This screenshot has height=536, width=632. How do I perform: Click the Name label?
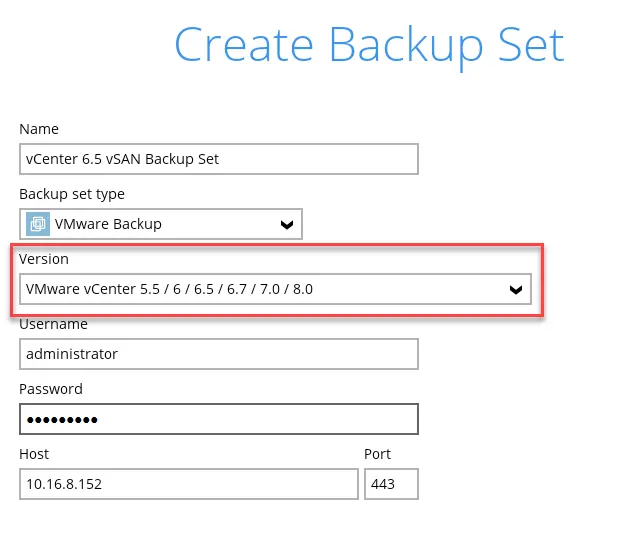click(x=39, y=129)
